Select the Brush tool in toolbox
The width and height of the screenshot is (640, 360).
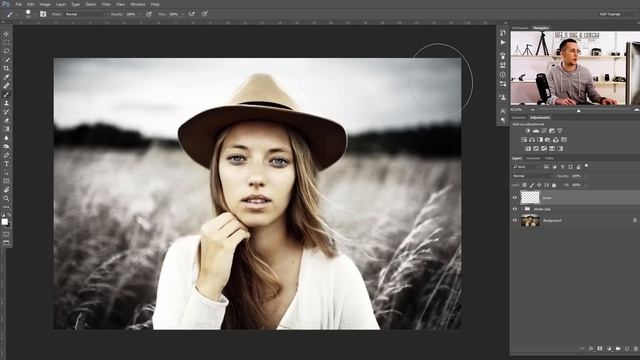6,94
